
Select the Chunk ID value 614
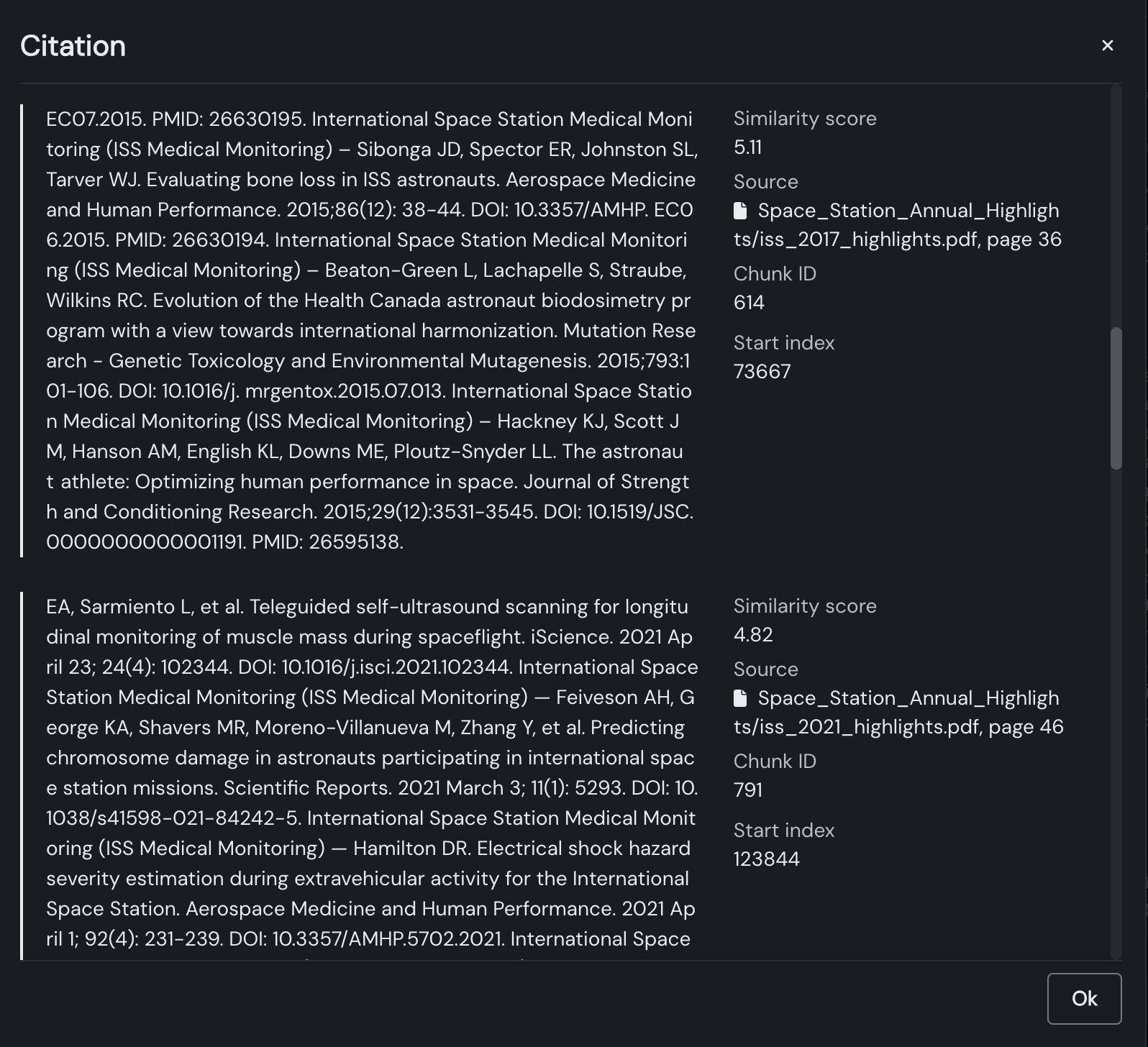coord(749,303)
